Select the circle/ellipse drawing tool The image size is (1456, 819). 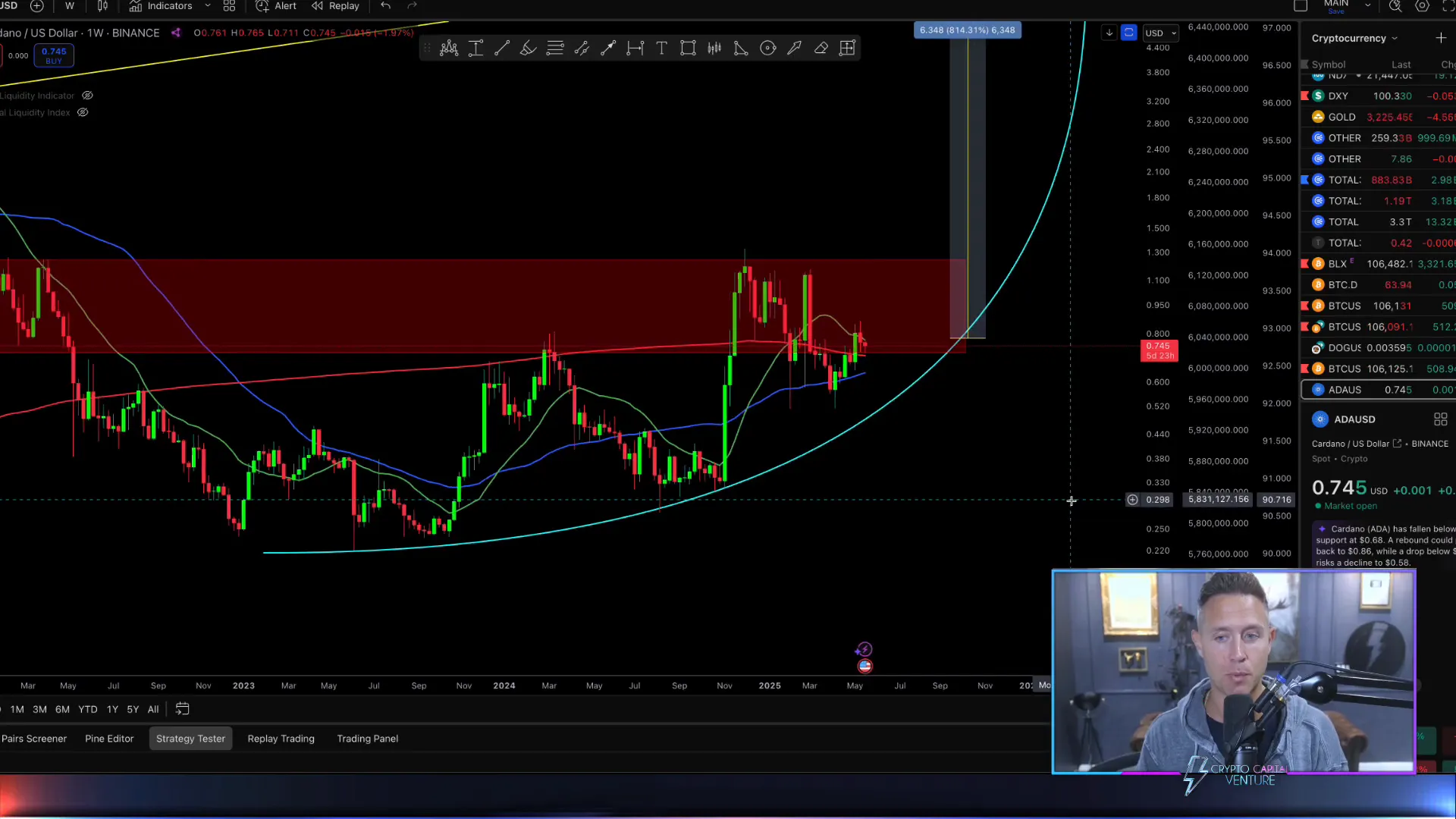coord(768,49)
